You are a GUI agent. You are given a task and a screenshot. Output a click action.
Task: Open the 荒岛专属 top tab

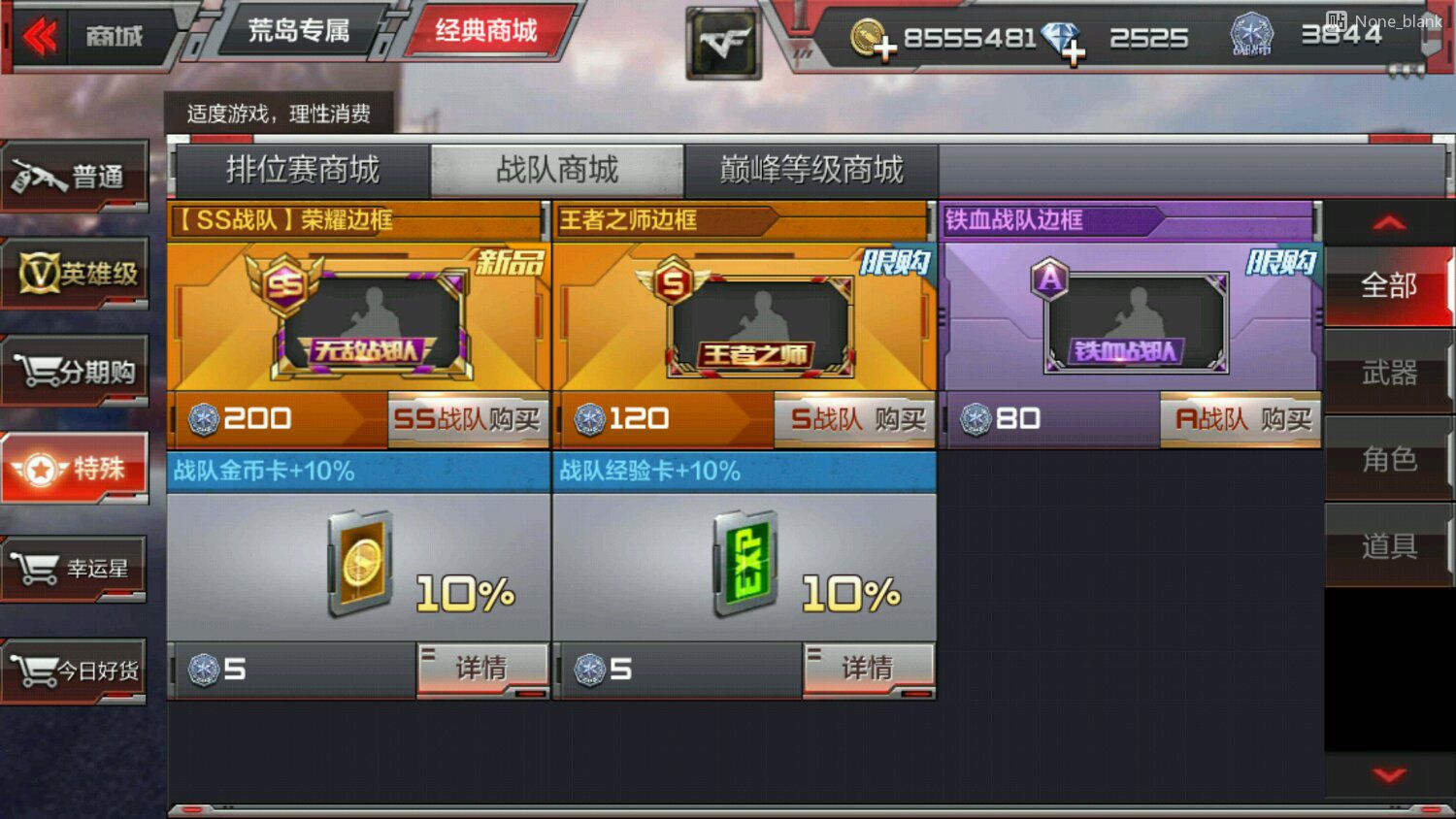point(298,31)
